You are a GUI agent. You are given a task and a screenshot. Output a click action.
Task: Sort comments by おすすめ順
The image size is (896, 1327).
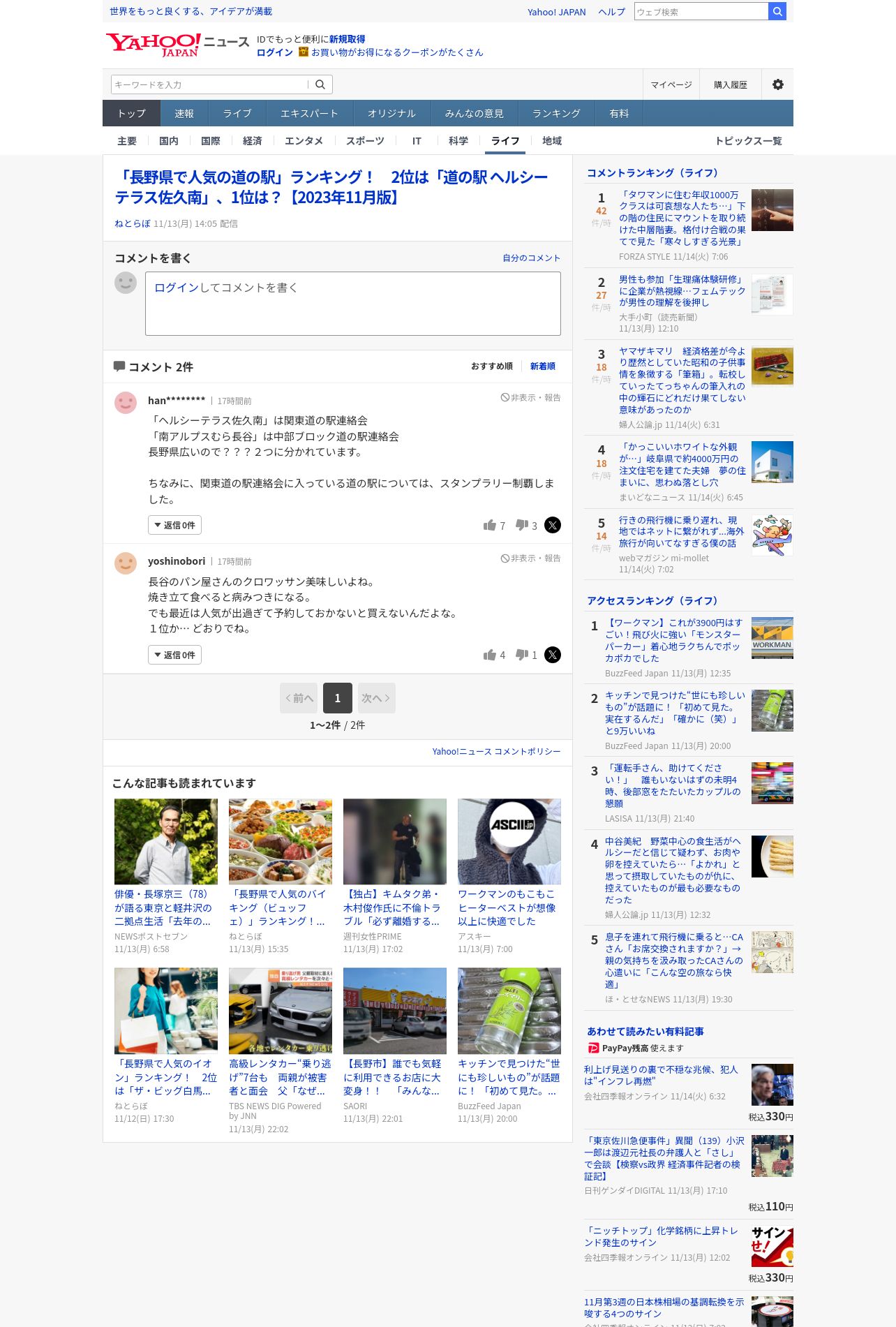(491, 366)
